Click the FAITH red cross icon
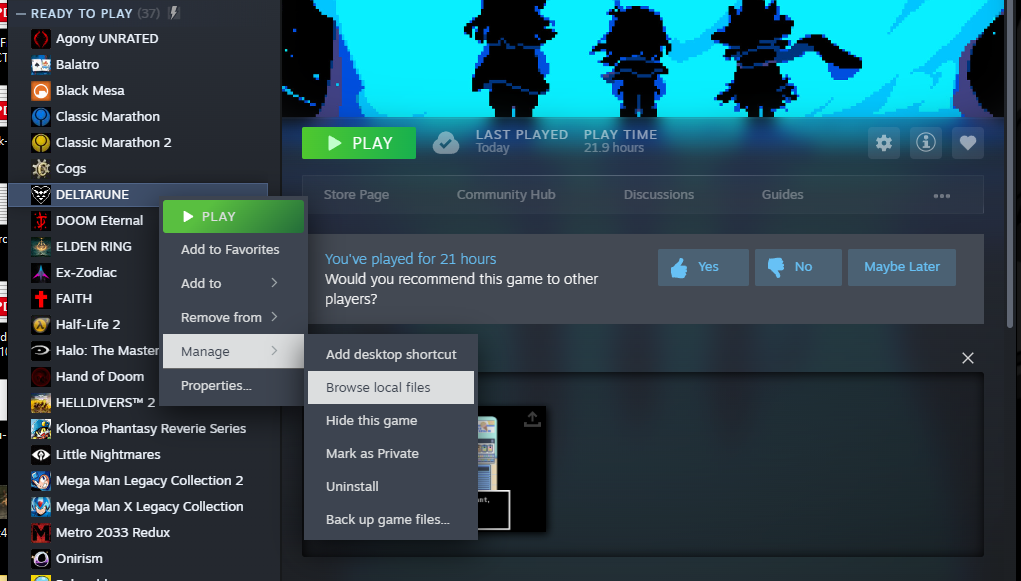 (41, 299)
